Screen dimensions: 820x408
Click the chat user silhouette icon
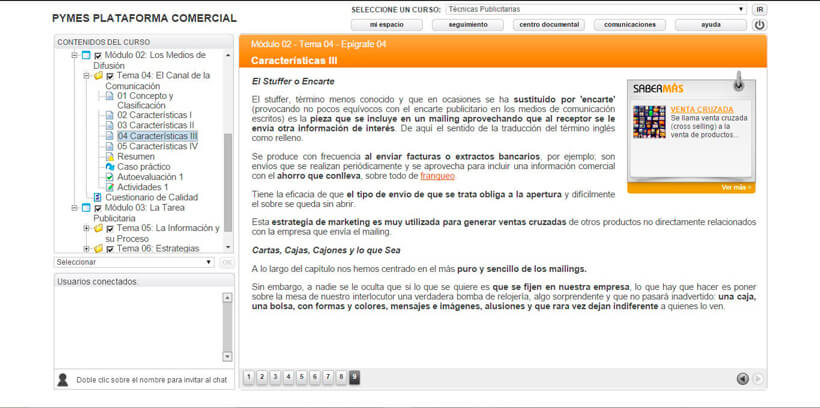(x=63, y=380)
